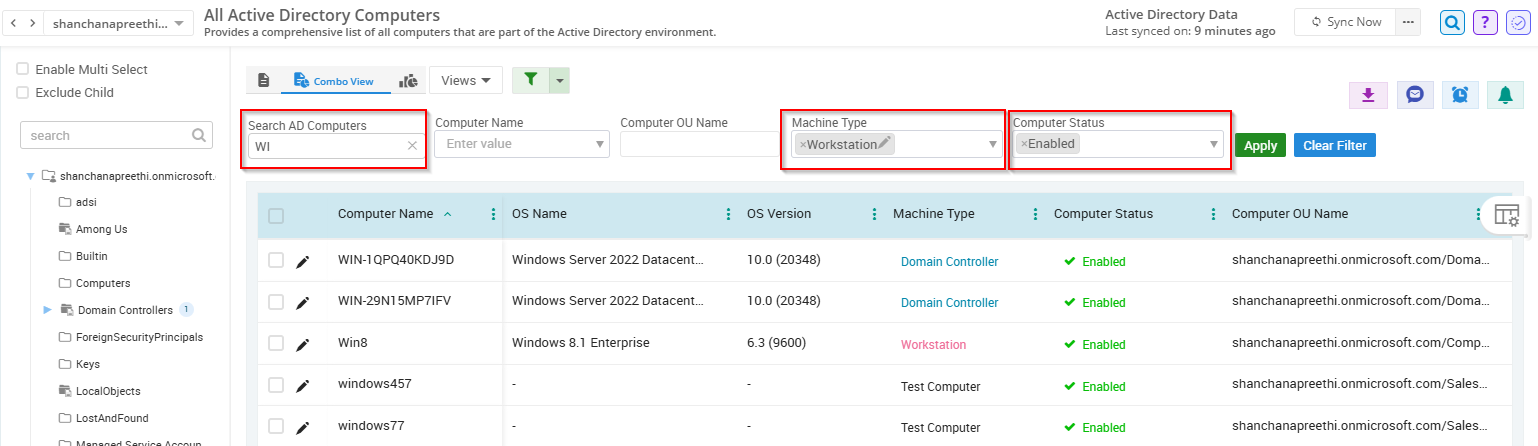Check the row checkbox for Win8
This screenshot has width=1538, height=446.
coord(276,343)
